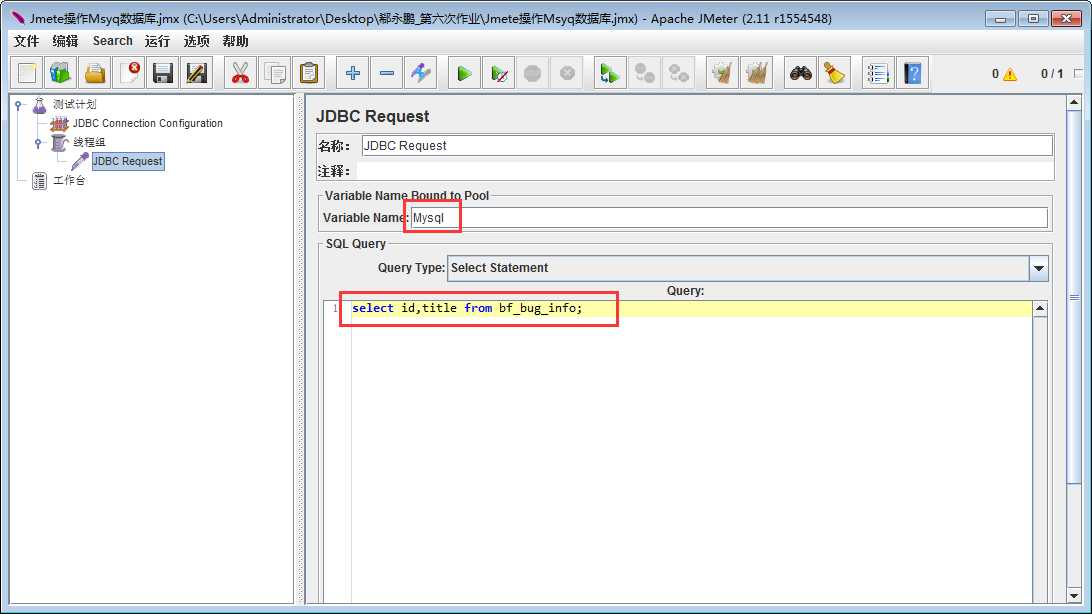Click the 注释 comment field
The width and height of the screenshot is (1092, 614).
[x=705, y=171]
